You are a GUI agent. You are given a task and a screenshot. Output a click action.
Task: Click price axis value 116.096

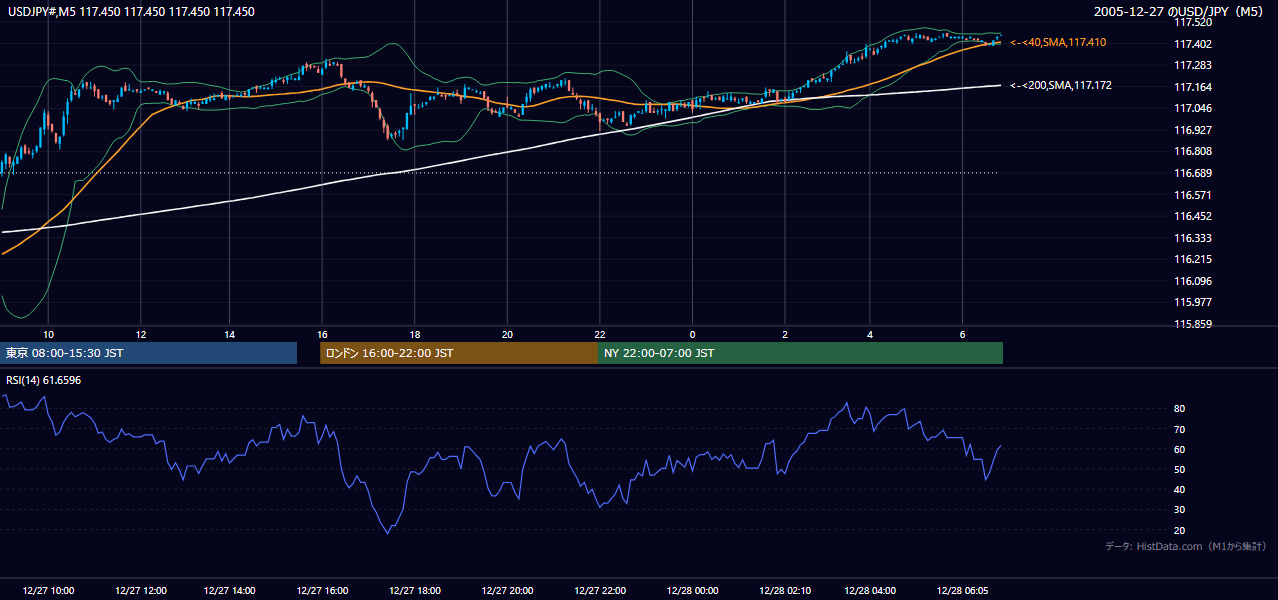1193,281
